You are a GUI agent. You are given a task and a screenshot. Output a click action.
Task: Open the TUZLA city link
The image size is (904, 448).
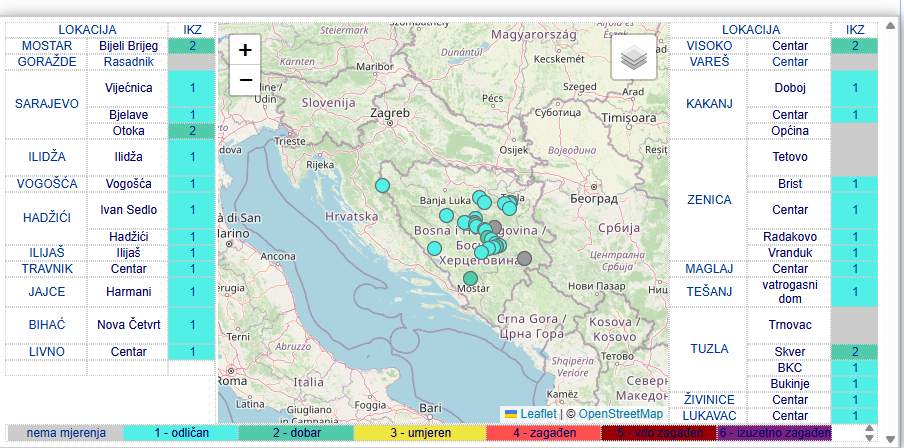(x=709, y=349)
